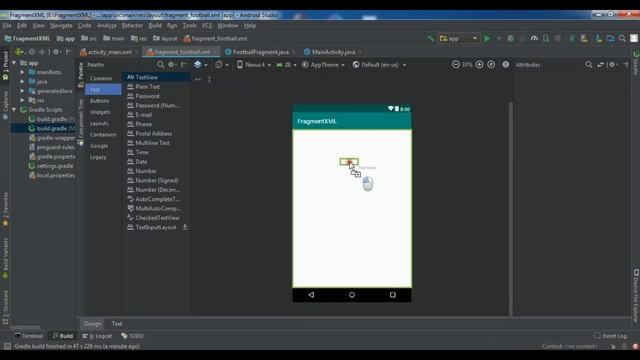Open the Build menu
640x360 pixels.
[155, 25]
